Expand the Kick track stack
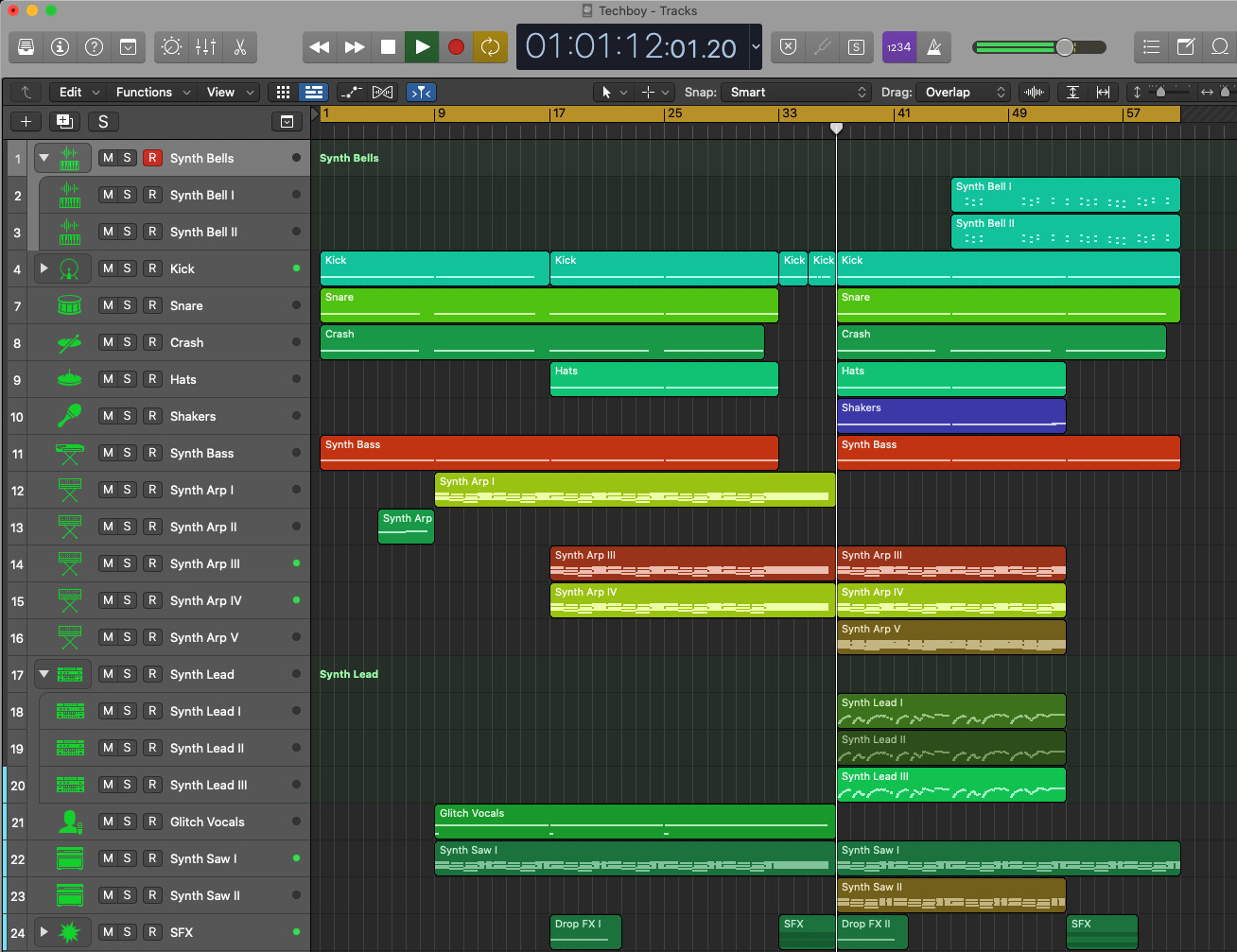Image resolution: width=1237 pixels, height=952 pixels. (44, 268)
